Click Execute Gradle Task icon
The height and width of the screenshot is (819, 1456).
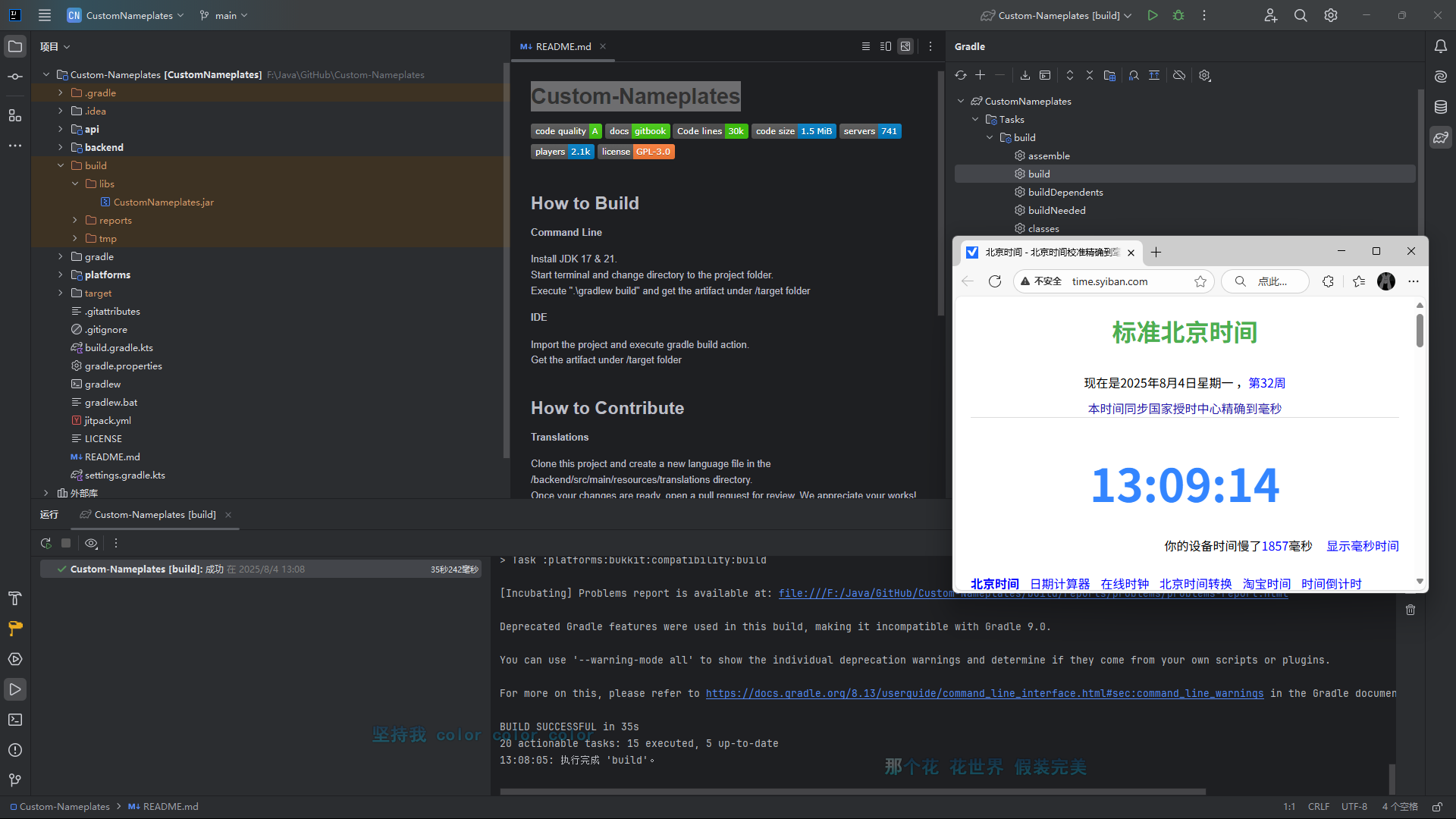[x=1045, y=75]
